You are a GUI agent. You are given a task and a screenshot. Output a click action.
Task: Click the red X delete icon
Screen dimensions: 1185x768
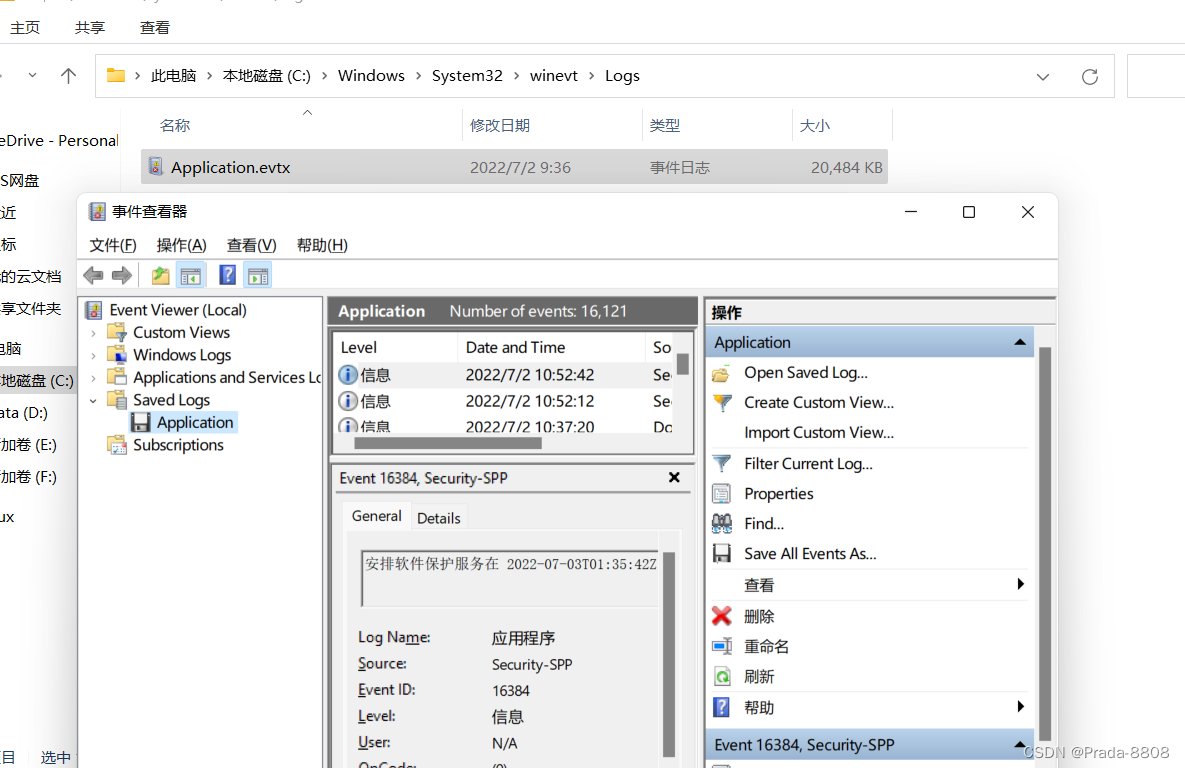pos(722,616)
